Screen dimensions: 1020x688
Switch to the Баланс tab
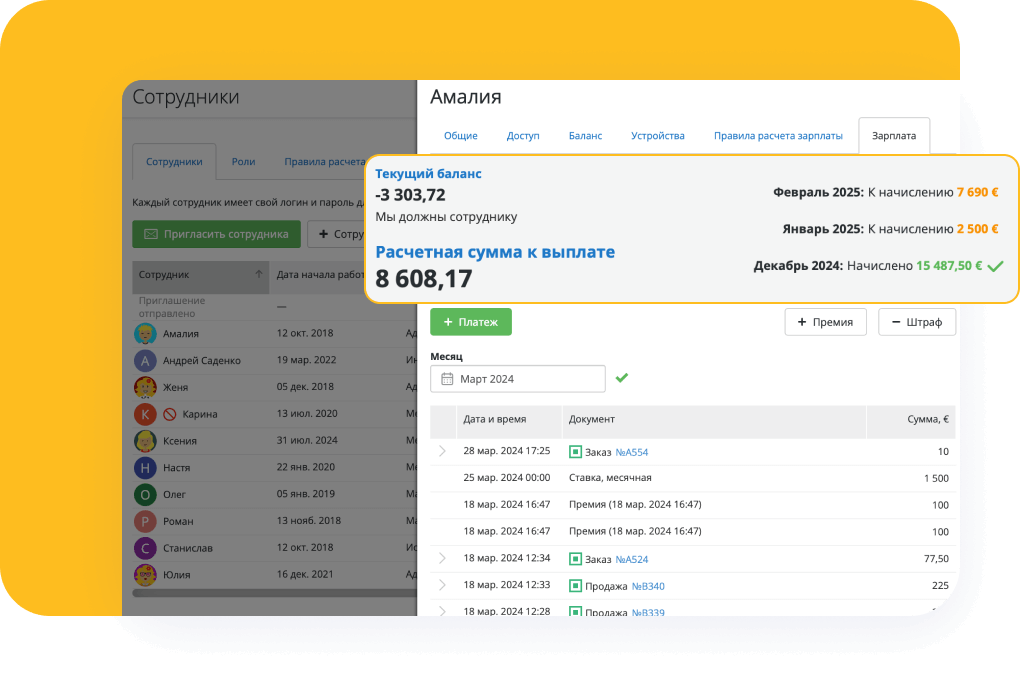[x=585, y=136]
